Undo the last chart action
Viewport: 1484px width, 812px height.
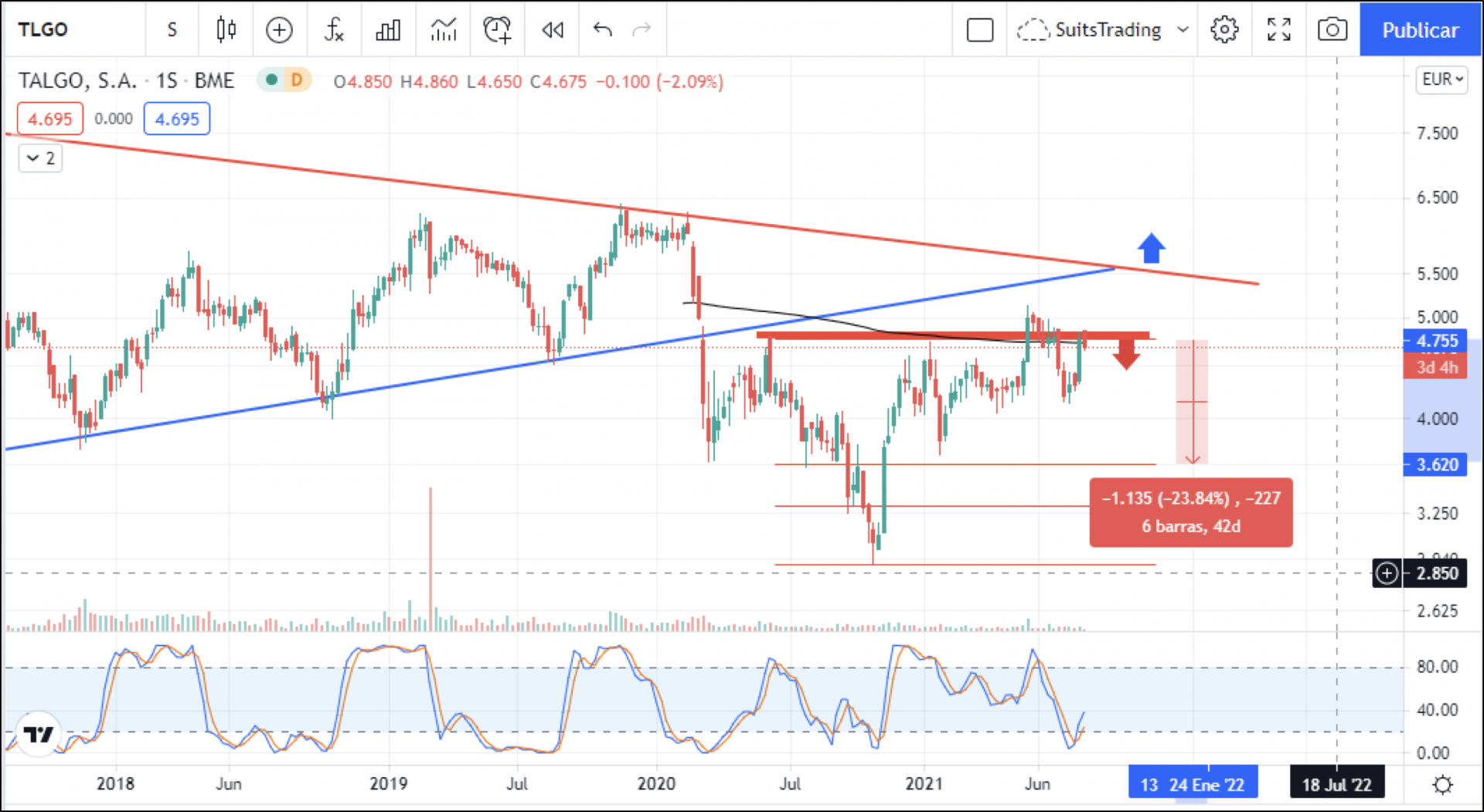[603, 30]
